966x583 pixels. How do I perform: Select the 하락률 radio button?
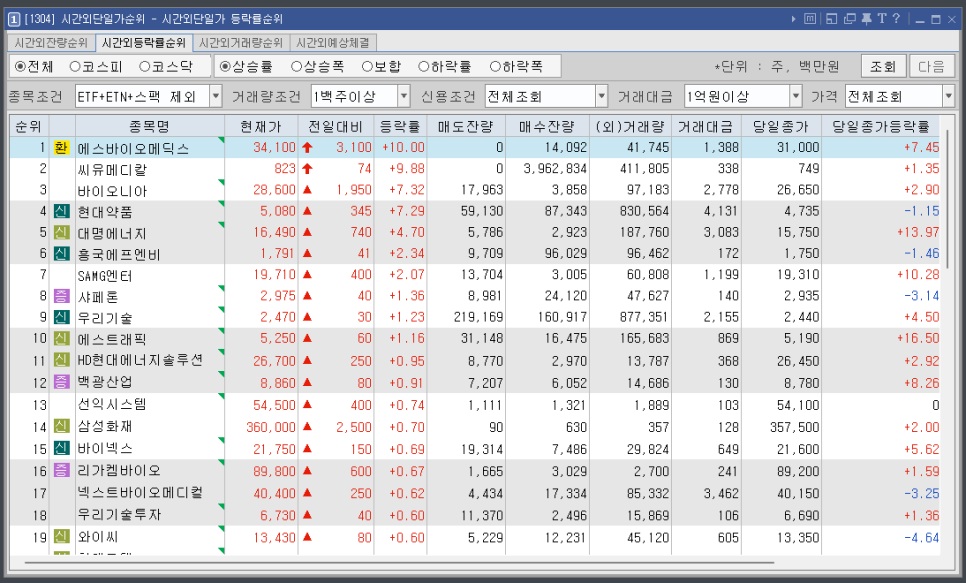tap(424, 67)
